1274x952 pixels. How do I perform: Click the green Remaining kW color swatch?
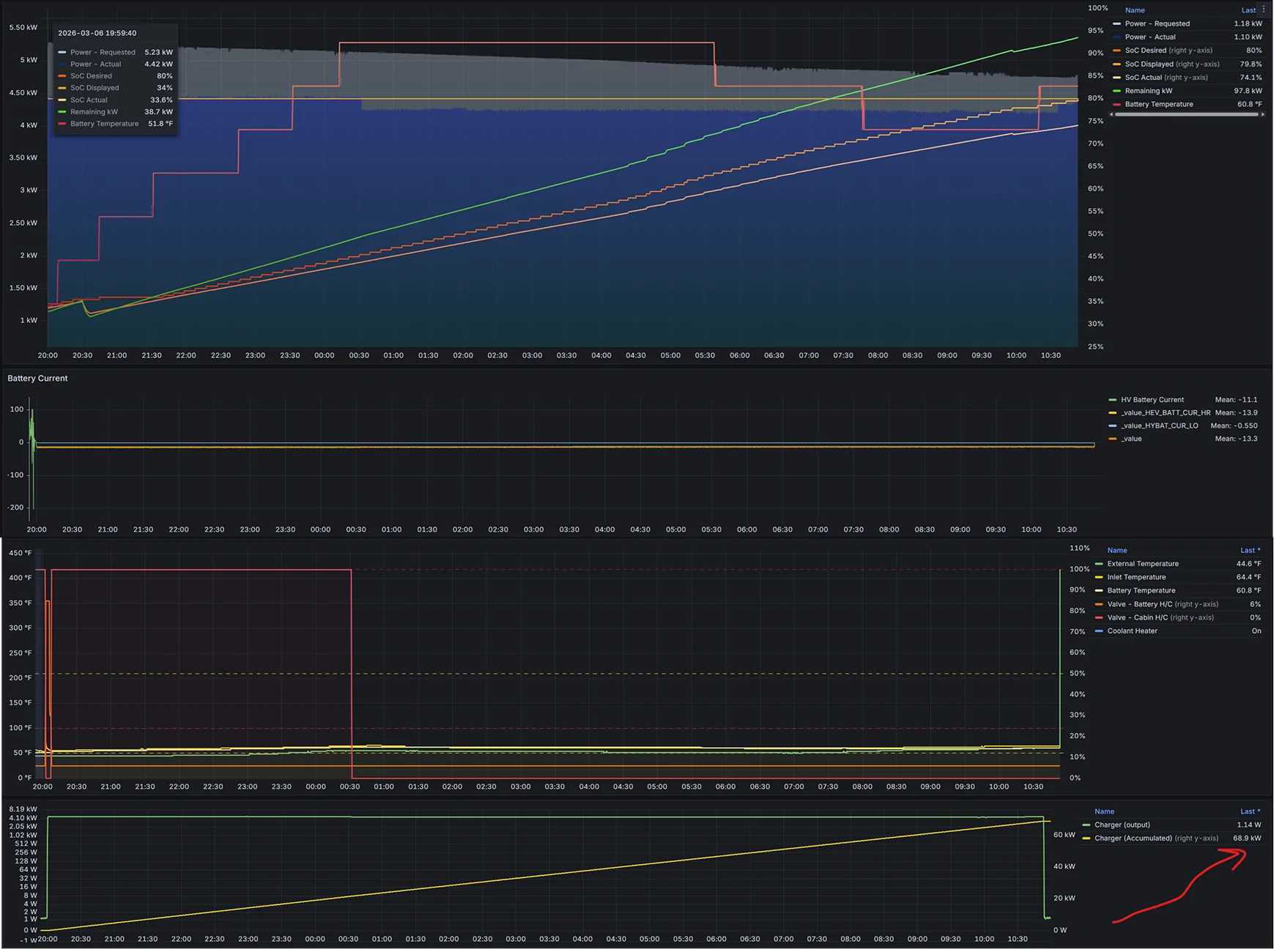pos(1116,91)
